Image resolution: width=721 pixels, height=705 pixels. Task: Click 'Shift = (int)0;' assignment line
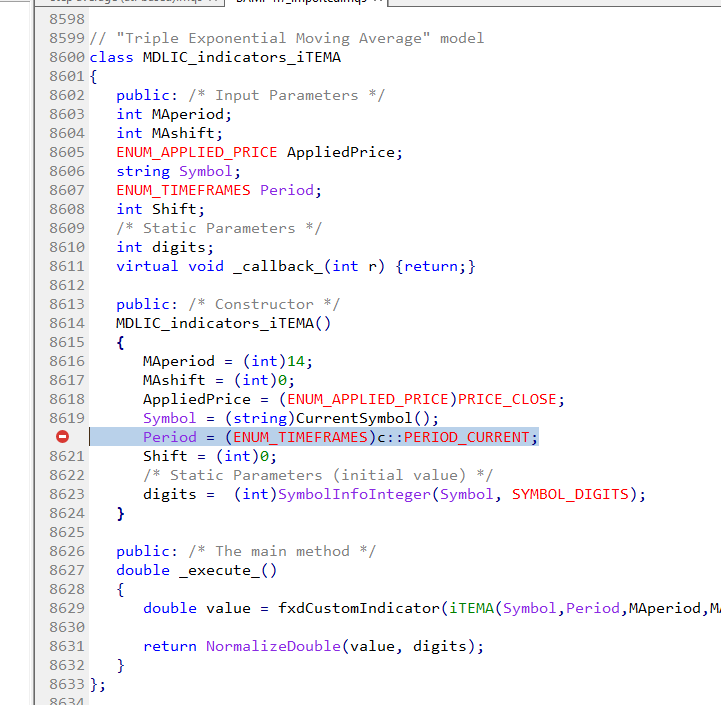click(210, 456)
